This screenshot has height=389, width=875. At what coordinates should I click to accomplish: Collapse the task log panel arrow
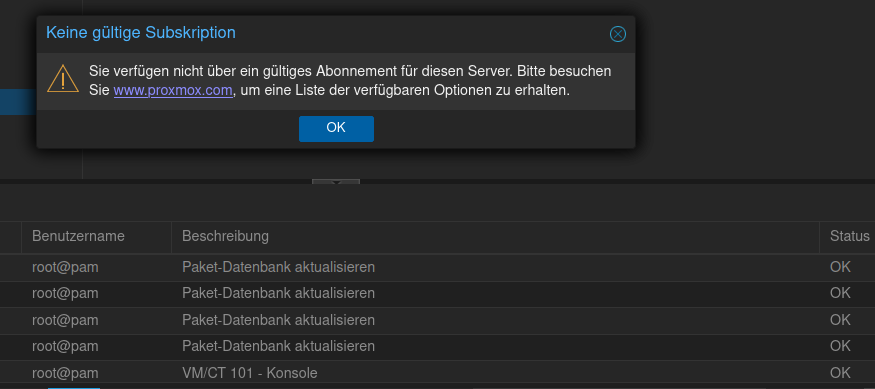(x=336, y=183)
